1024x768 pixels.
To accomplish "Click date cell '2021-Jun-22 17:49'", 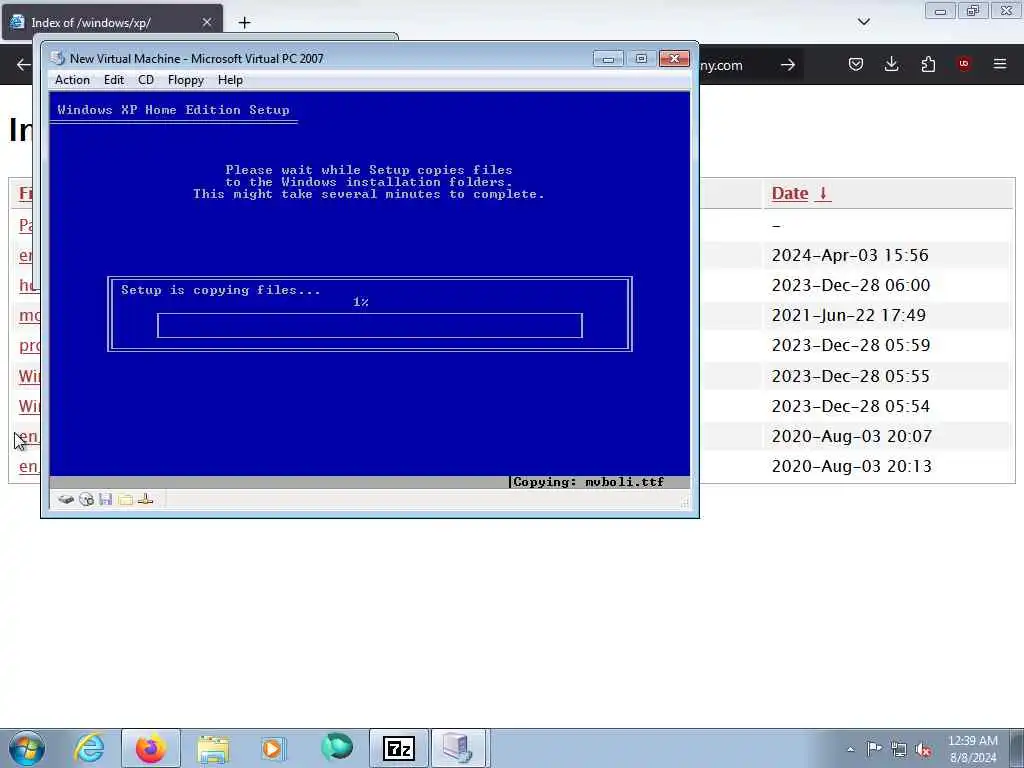I will point(848,315).
